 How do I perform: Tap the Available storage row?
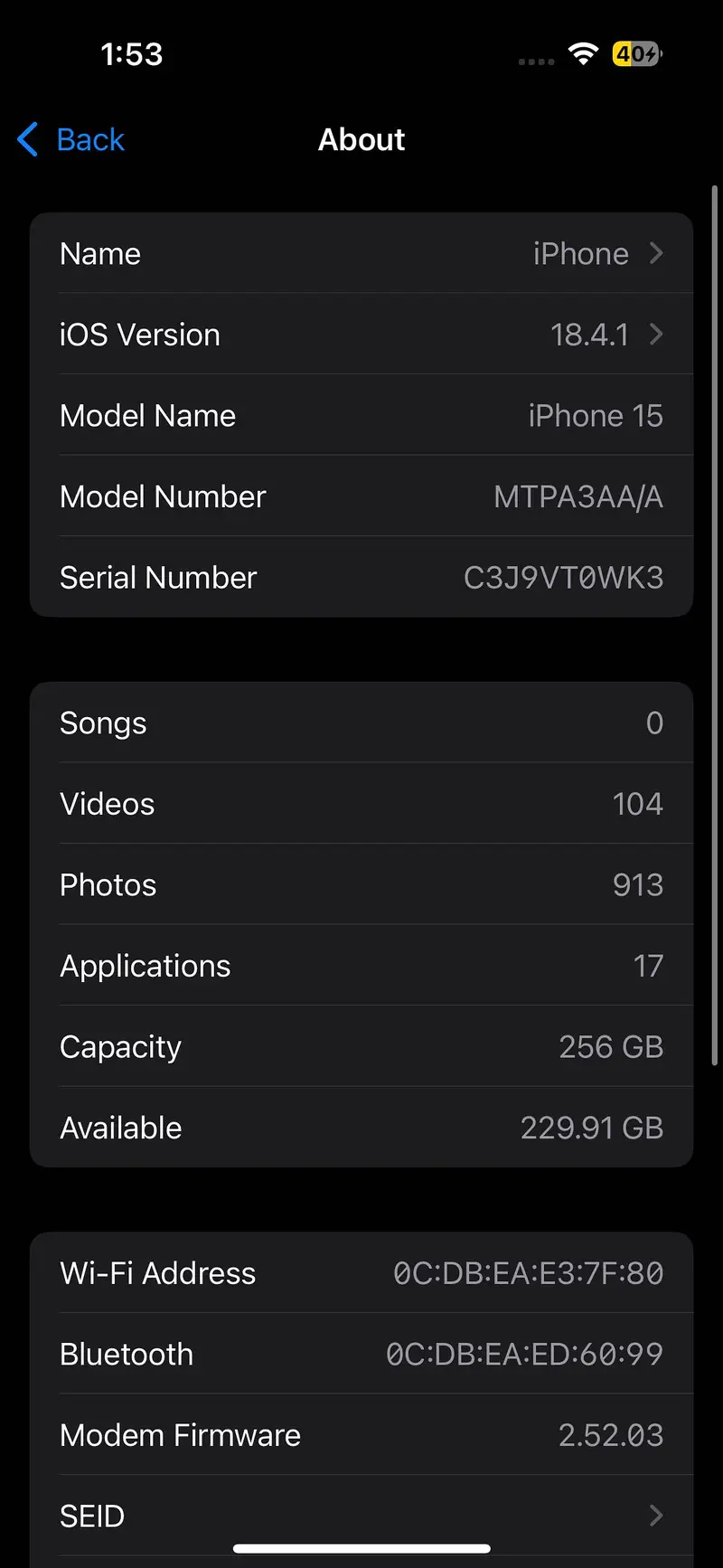[361, 1128]
